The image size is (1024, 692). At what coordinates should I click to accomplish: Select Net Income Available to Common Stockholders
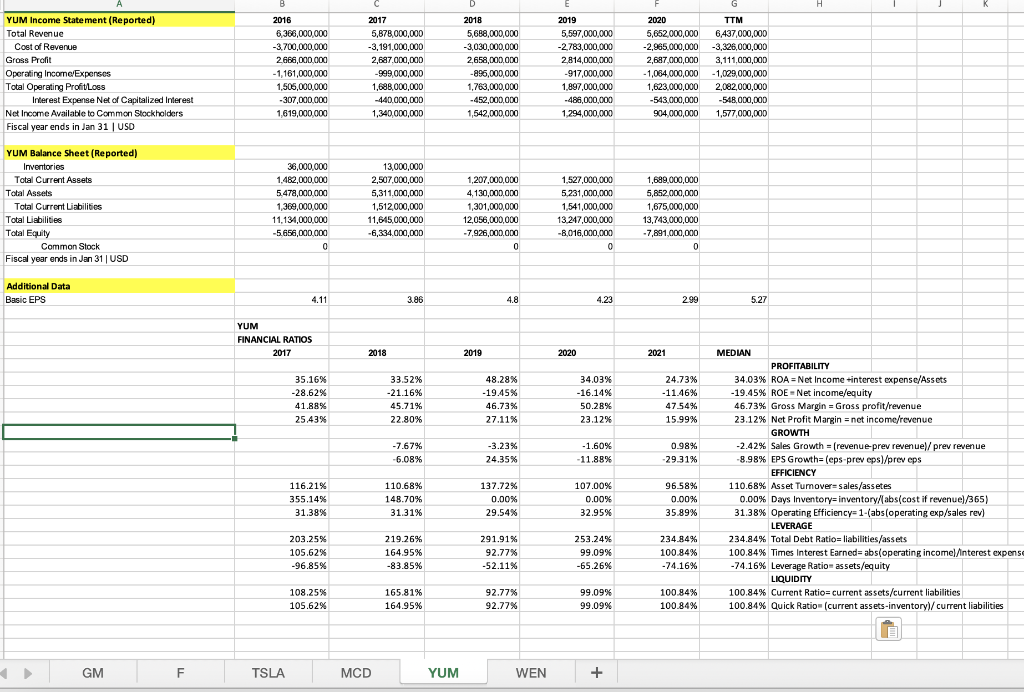click(x=95, y=113)
